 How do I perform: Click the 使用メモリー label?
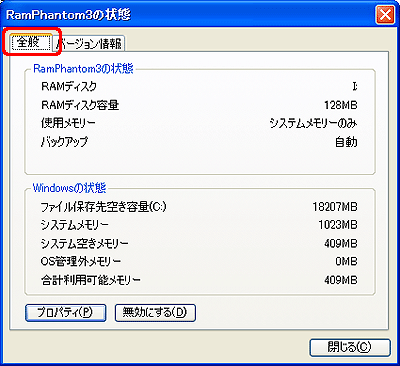(x=68, y=124)
